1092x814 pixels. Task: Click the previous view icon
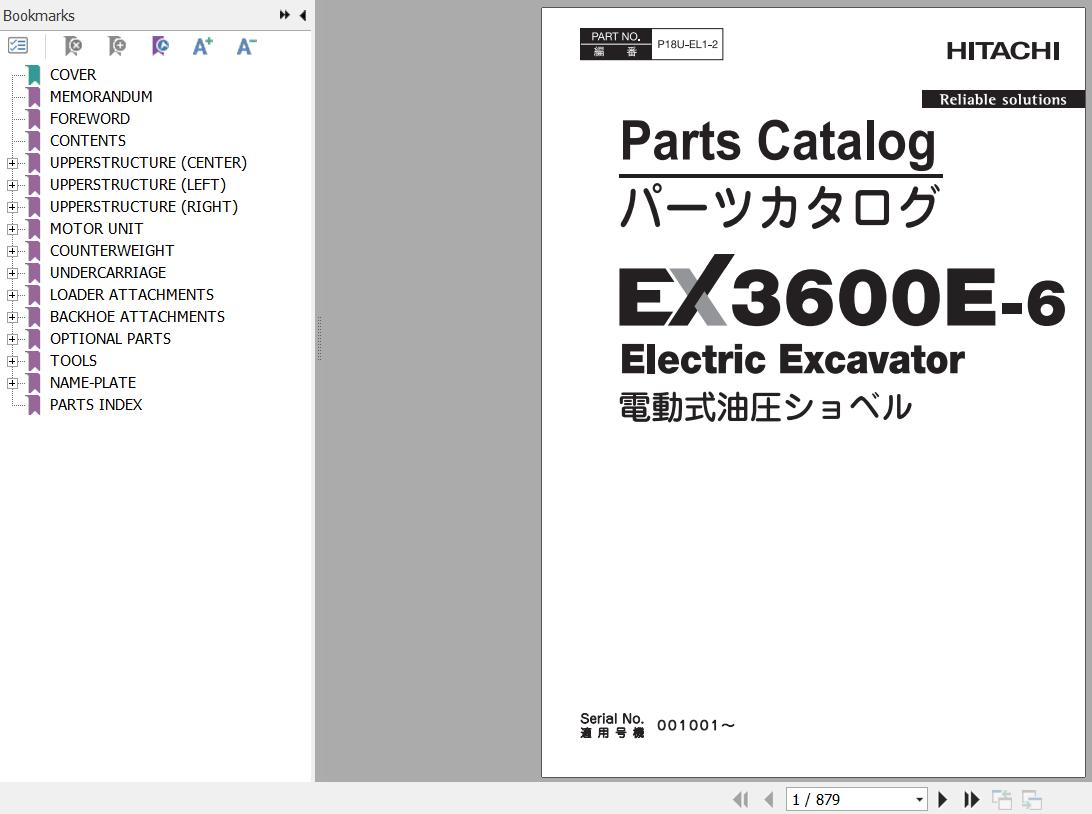point(1001,799)
